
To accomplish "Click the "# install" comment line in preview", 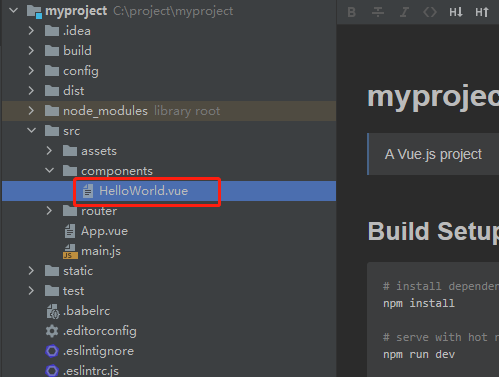I will [x=441, y=286].
